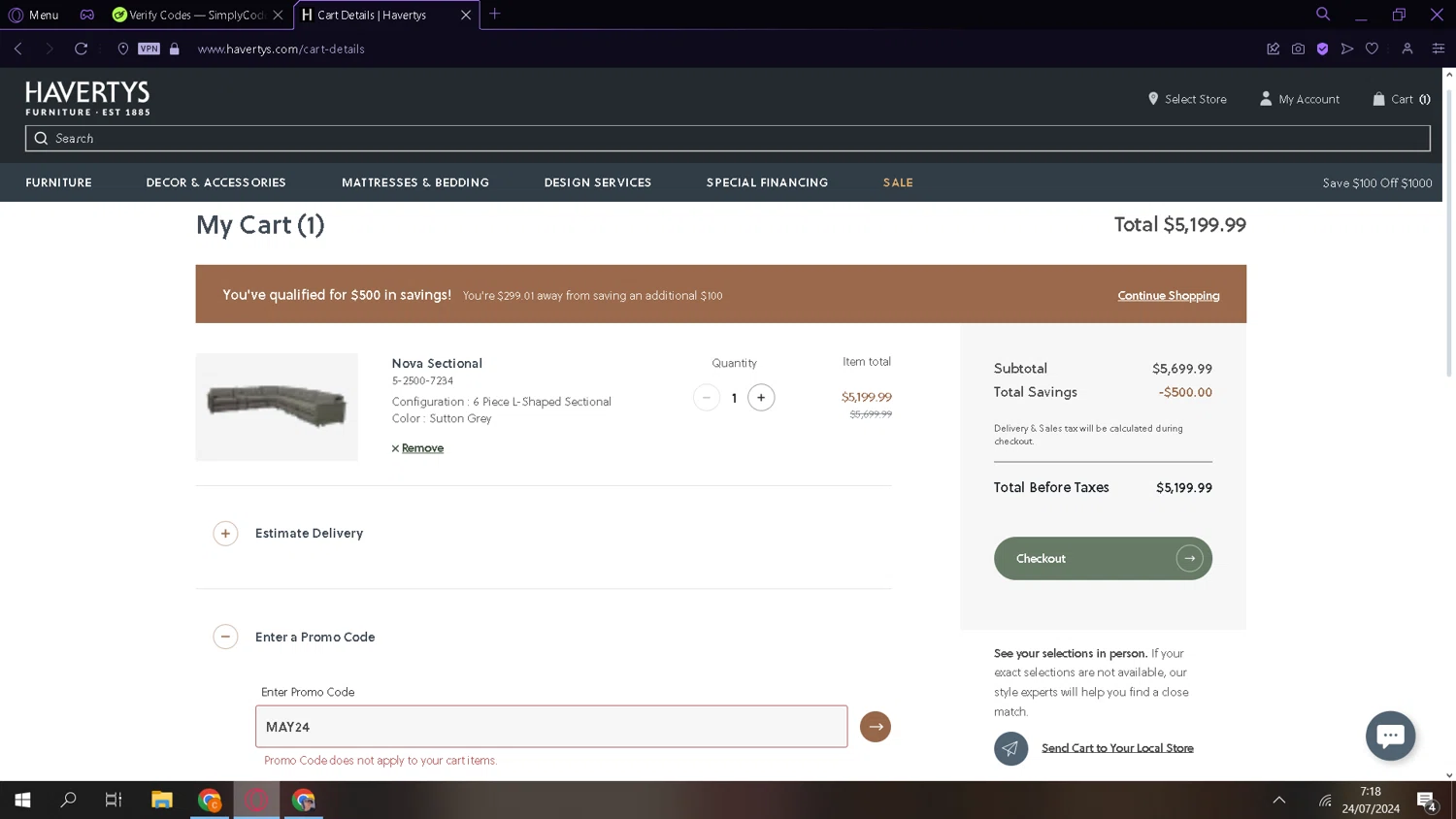Image resolution: width=1456 pixels, height=819 pixels.
Task: Click the search magnifier icon in search bar
Action: (x=41, y=138)
